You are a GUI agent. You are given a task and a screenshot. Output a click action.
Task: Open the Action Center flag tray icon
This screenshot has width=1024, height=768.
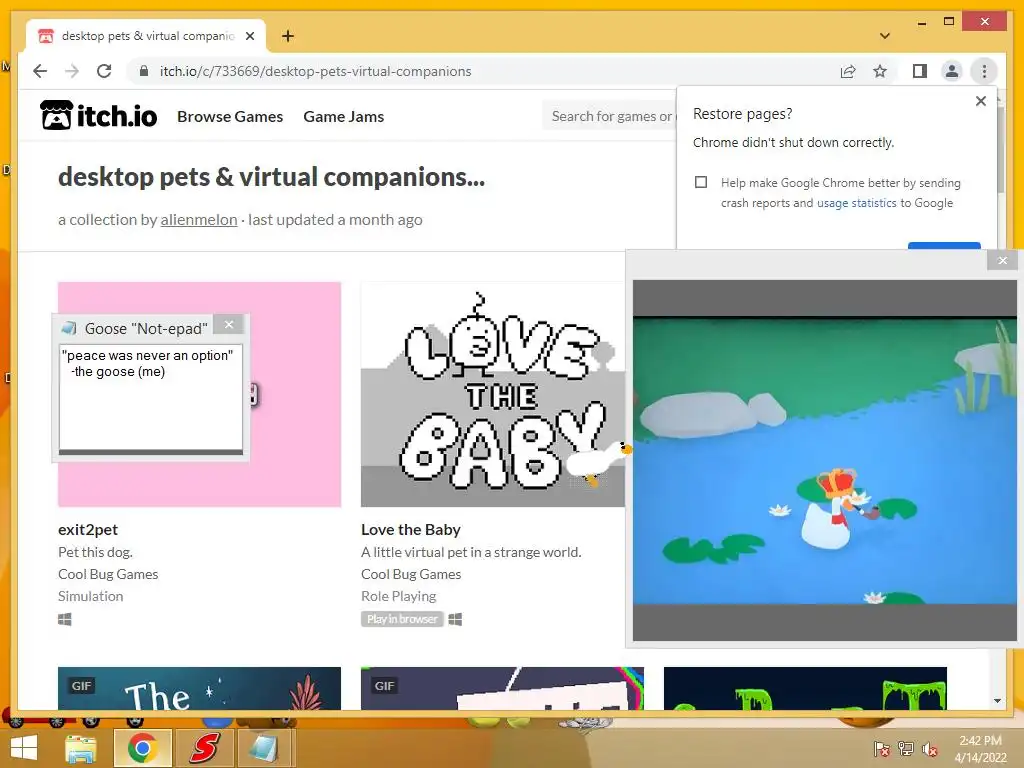881,749
